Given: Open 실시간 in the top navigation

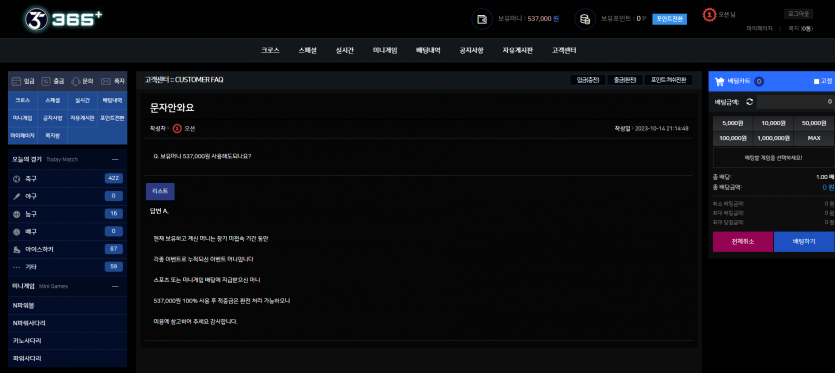Looking at the screenshot, I should [x=345, y=51].
